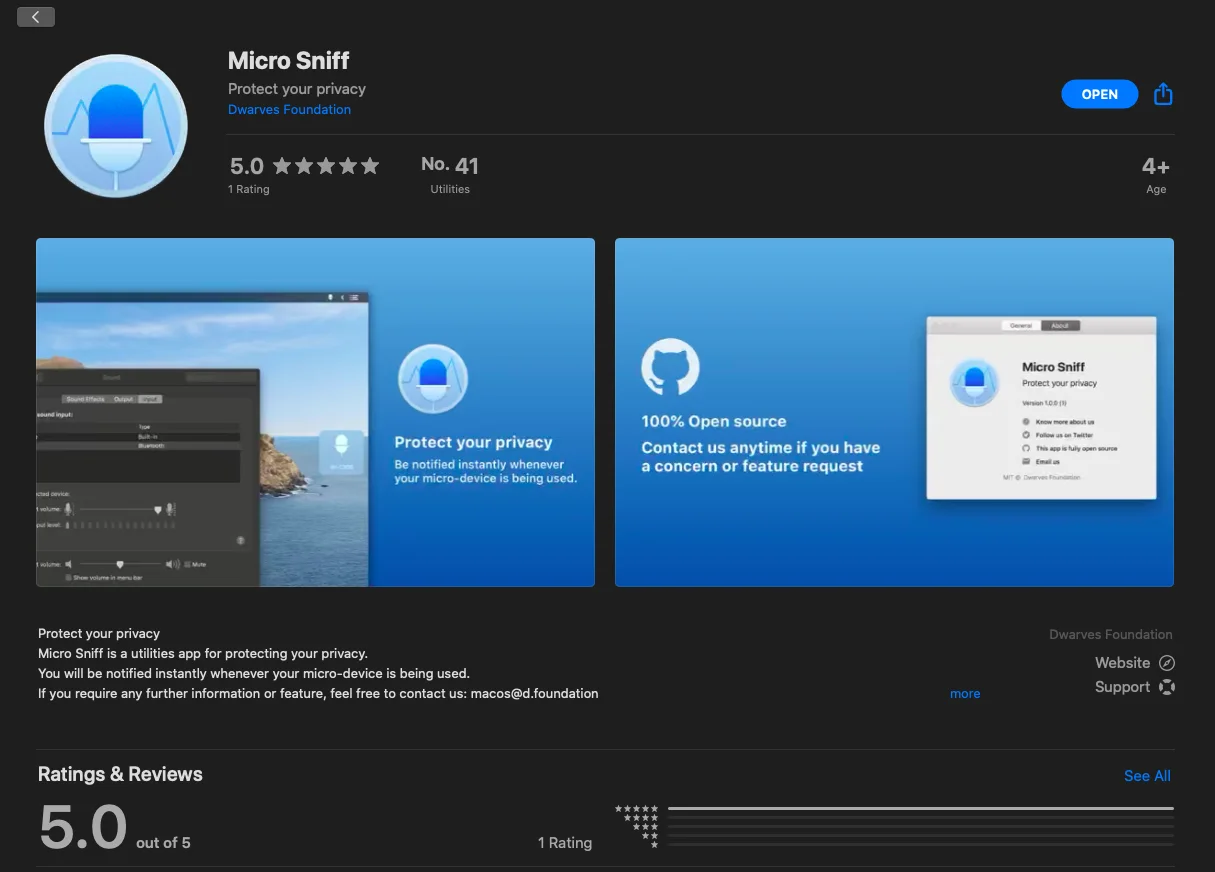Visit the Dwarves Foundation developer link under the title
The height and width of the screenshot is (872, 1215).
pyautogui.click(x=289, y=110)
